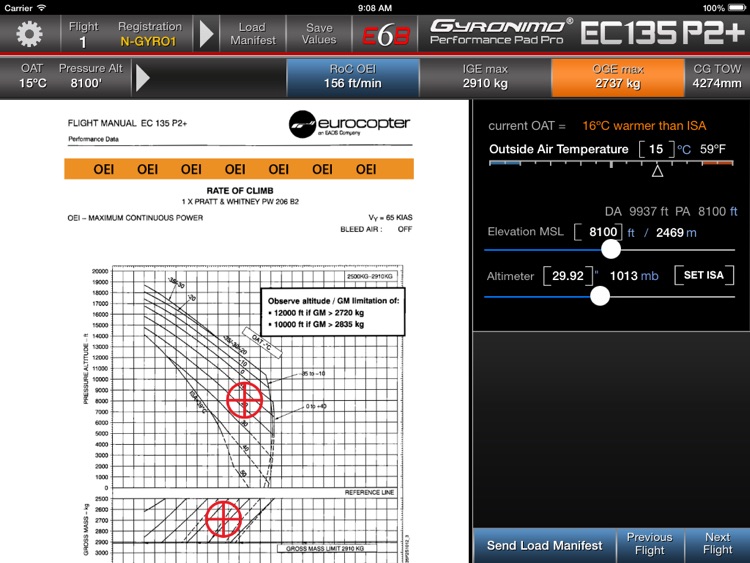The width and height of the screenshot is (750, 563).
Task: Click 'Observe altitude / GM limitation' note box
Action: (x=333, y=312)
